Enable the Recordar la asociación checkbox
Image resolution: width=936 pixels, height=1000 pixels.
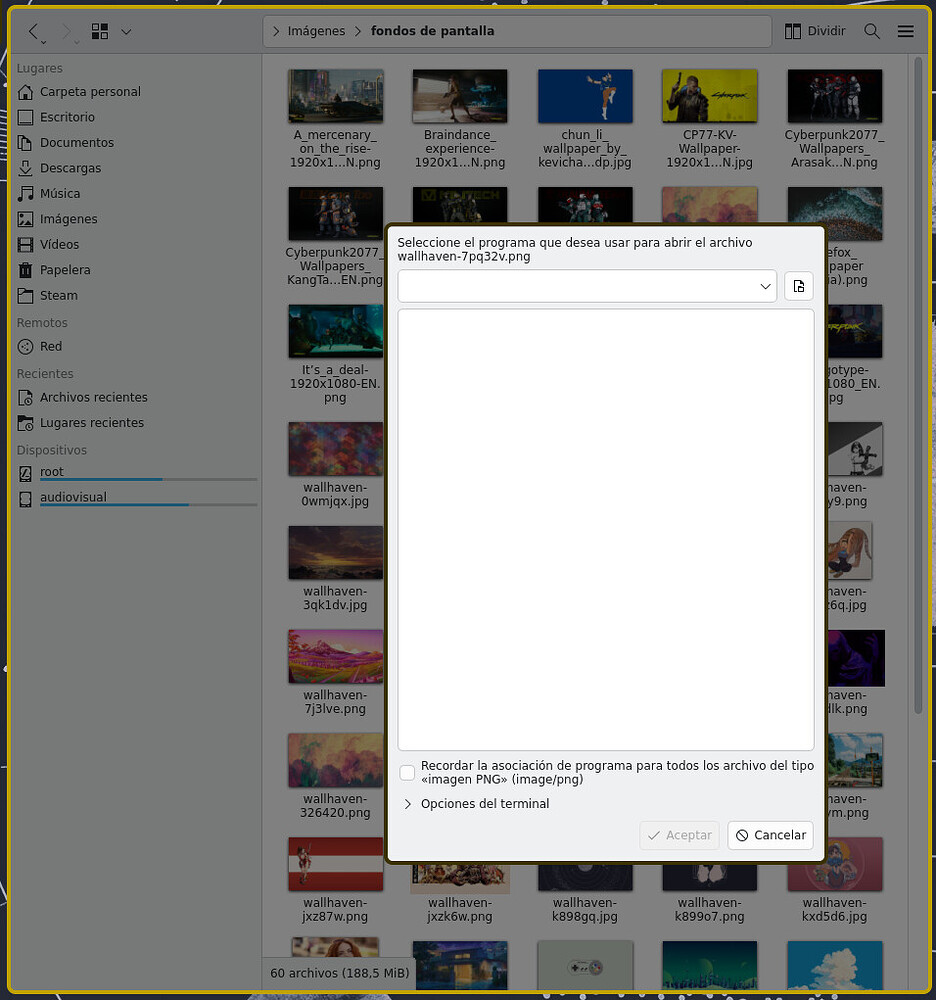[x=407, y=772]
